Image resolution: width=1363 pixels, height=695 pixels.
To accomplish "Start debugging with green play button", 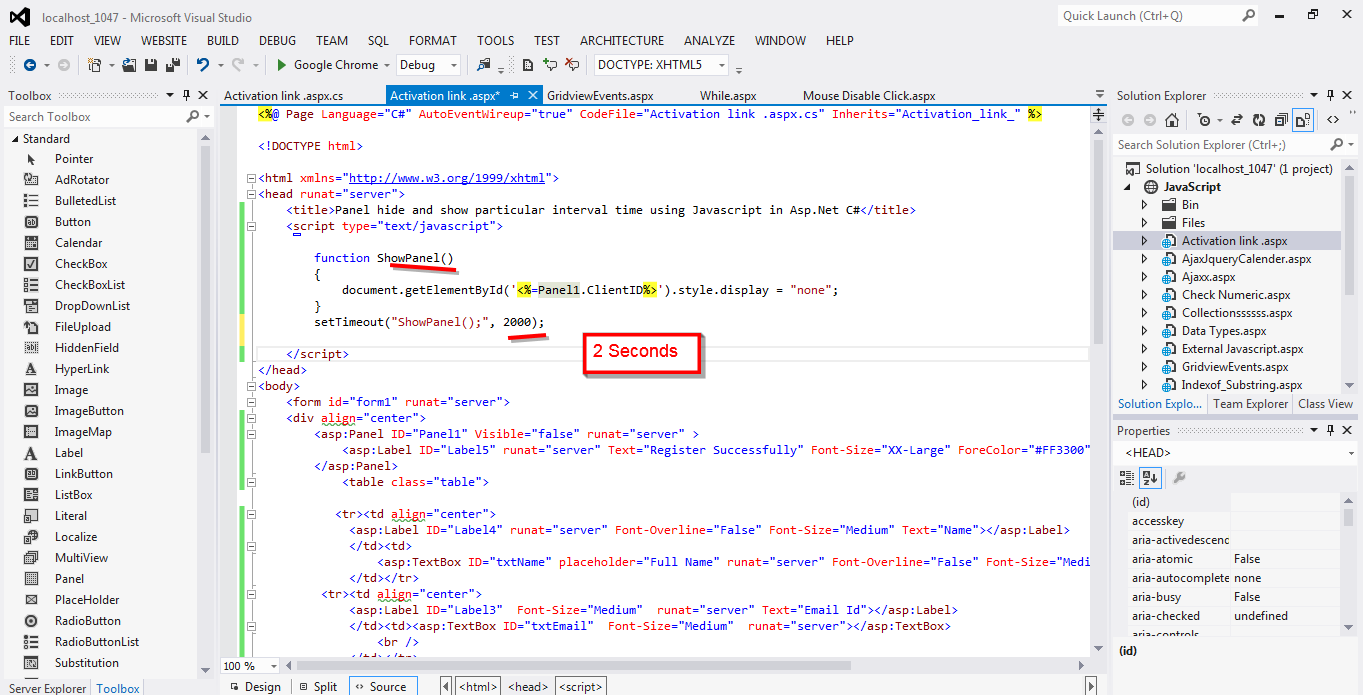I will click(282, 65).
